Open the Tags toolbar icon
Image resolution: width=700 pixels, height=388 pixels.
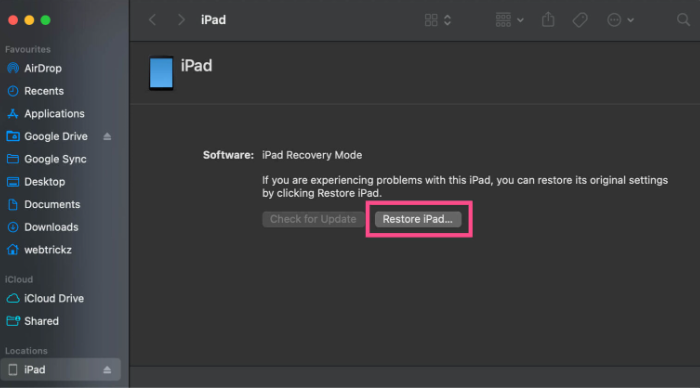tap(580, 20)
